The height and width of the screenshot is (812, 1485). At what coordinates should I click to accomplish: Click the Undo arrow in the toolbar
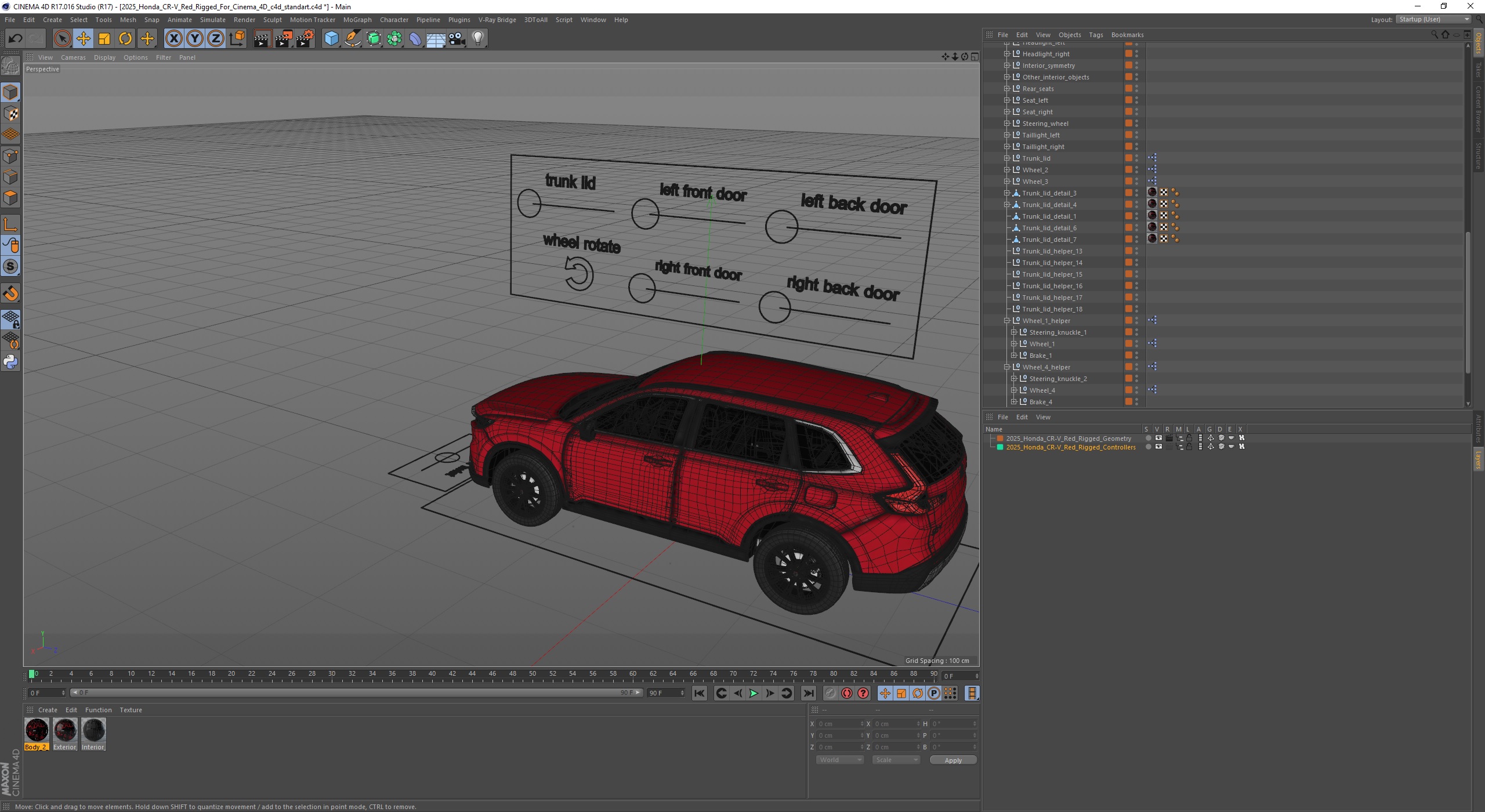(15, 39)
